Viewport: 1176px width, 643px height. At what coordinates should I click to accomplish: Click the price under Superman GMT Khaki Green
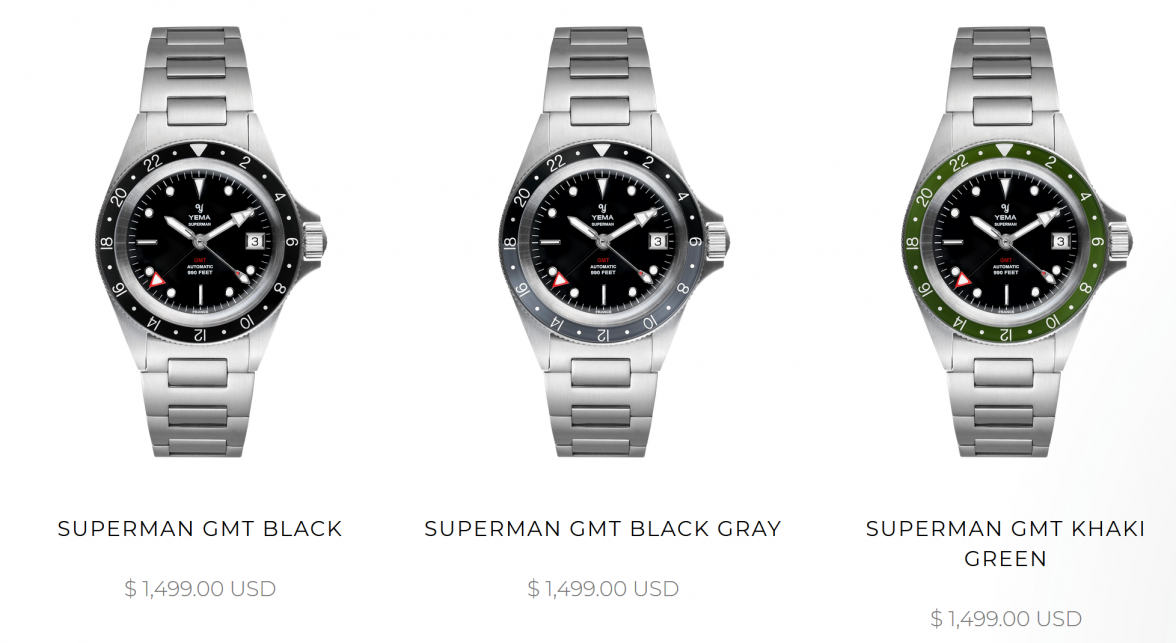(x=1005, y=619)
